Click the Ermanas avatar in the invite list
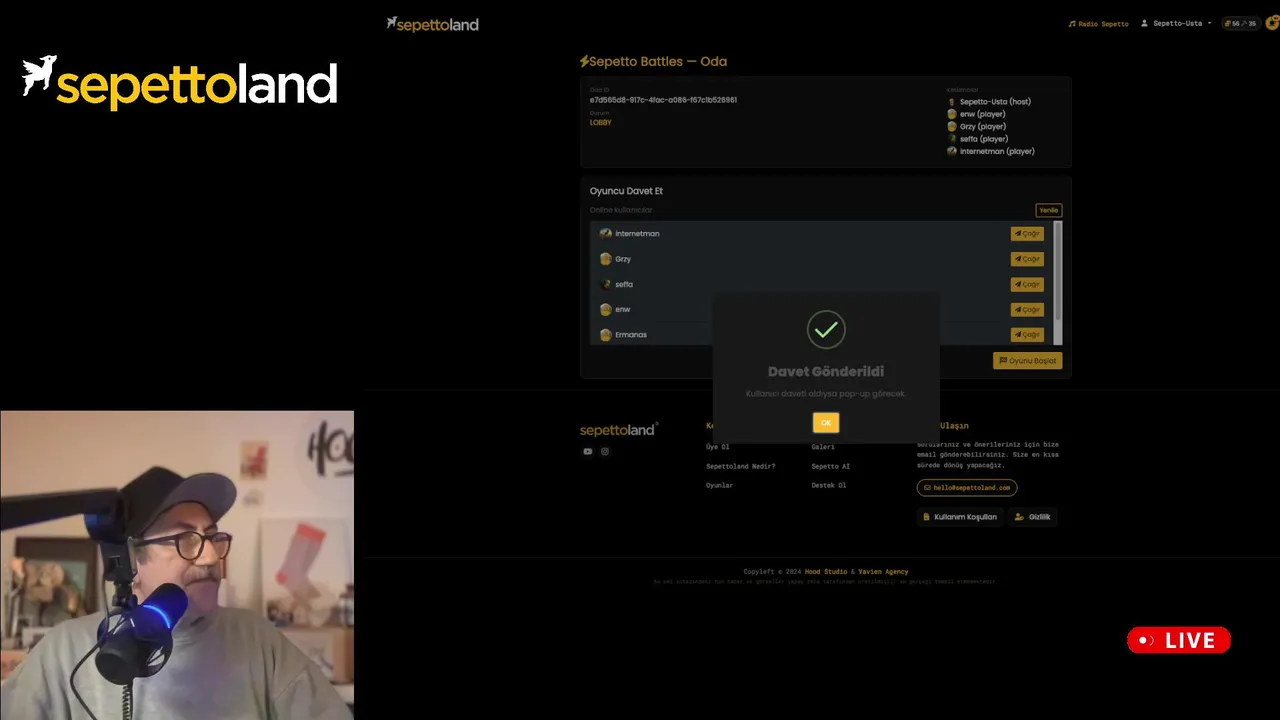 (x=606, y=335)
